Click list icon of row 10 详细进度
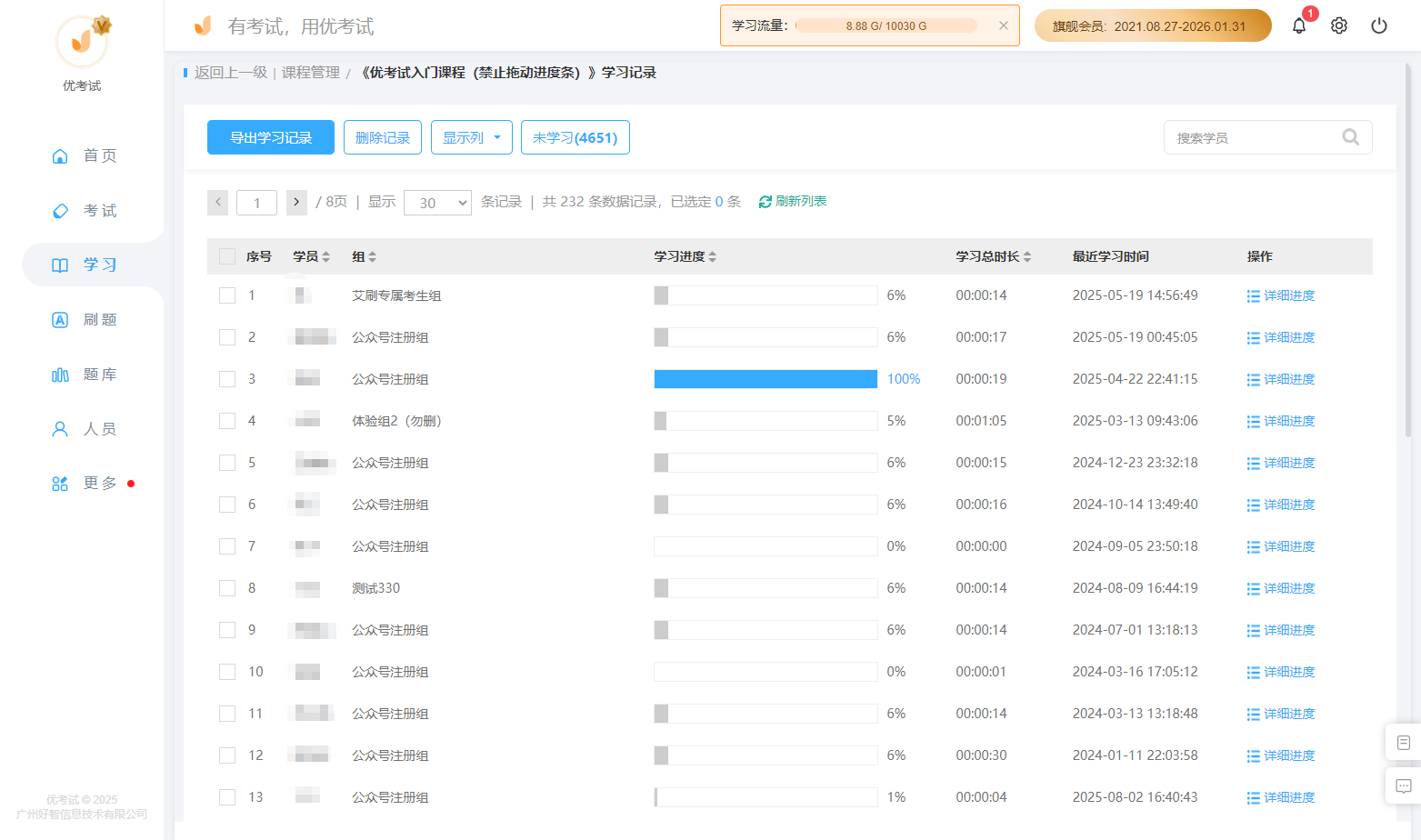Screen dimensions: 1421x840 tap(1254, 673)
